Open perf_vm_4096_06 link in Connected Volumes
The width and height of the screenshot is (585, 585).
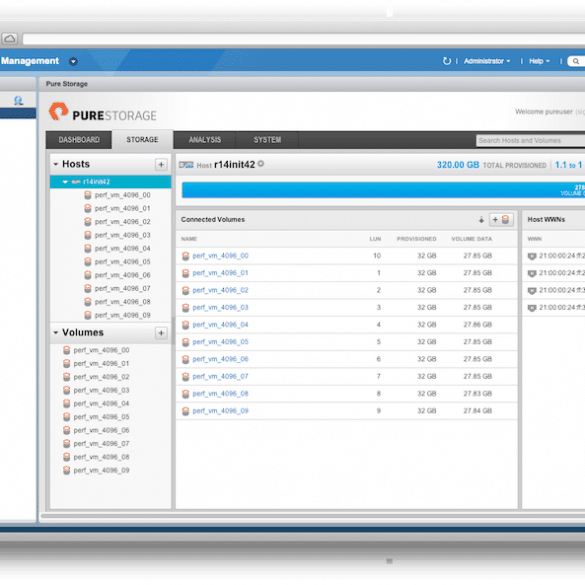coord(220,359)
